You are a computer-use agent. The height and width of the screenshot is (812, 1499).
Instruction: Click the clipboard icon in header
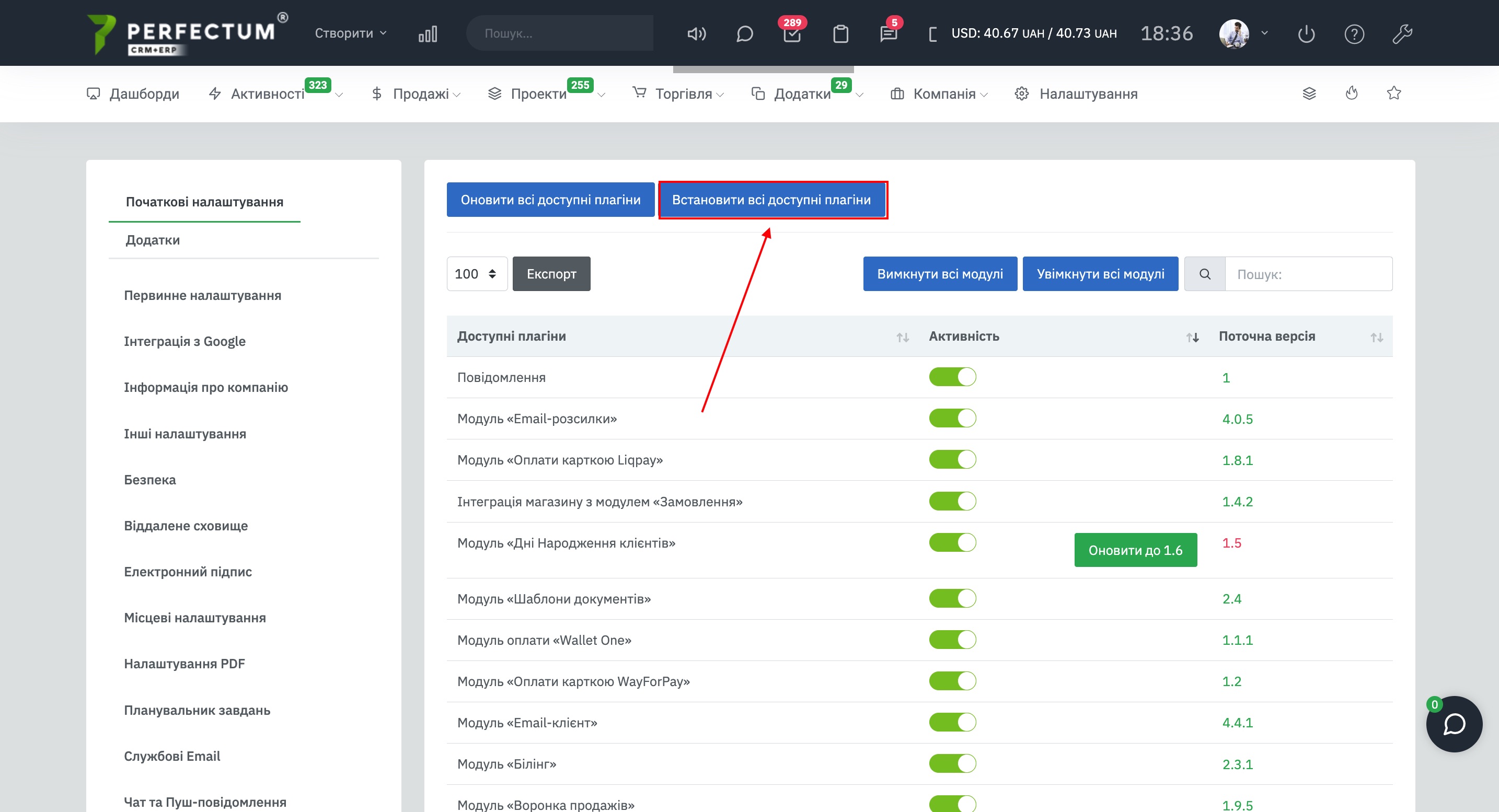click(x=840, y=34)
